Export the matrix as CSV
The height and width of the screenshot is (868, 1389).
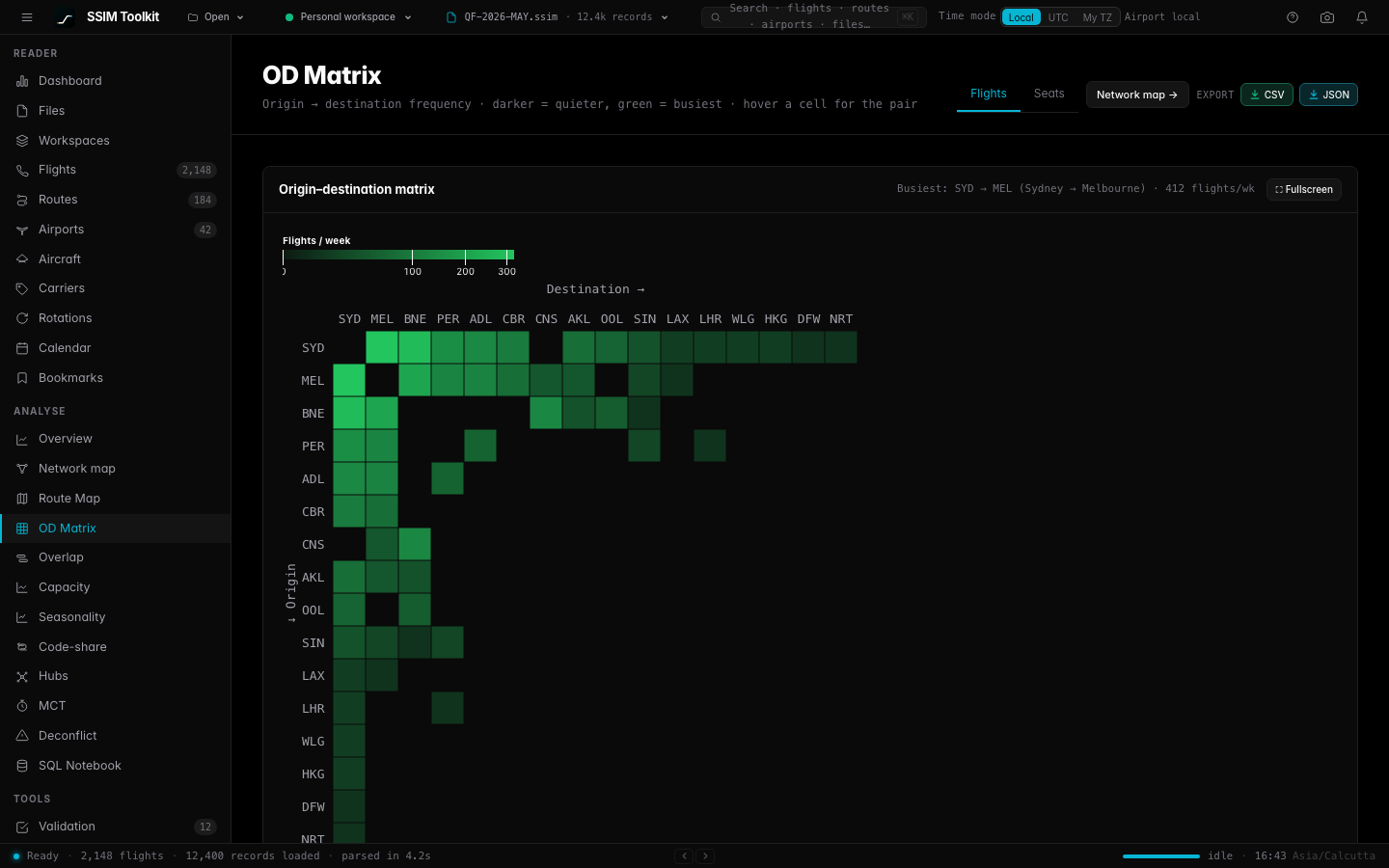click(x=1266, y=95)
